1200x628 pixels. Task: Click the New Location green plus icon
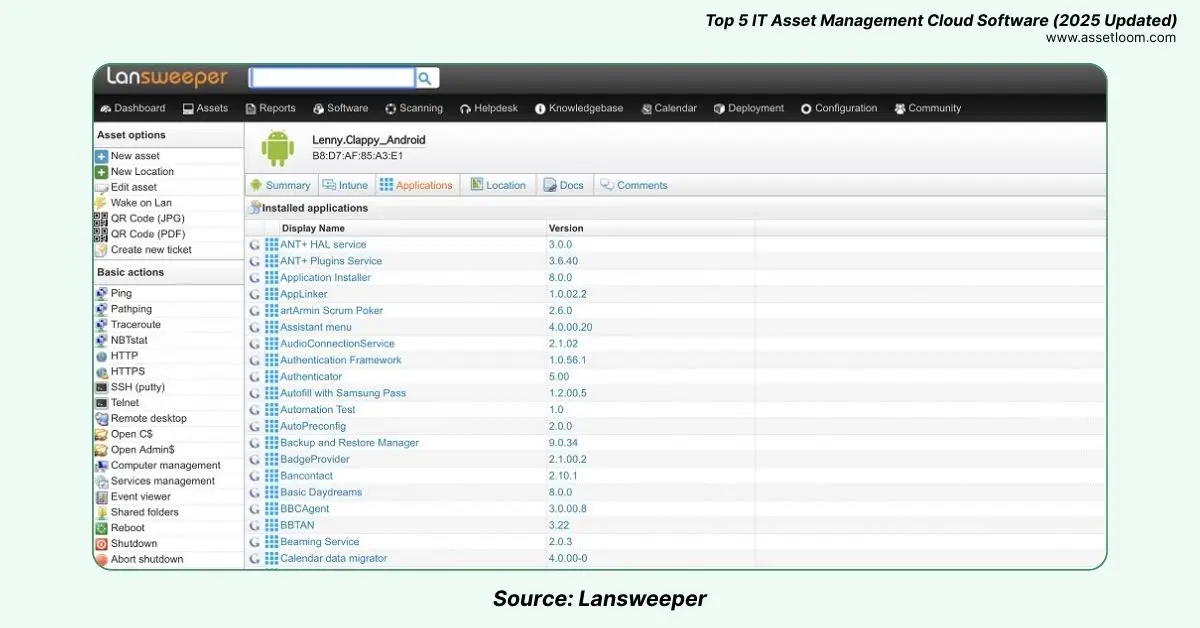(101, 172)
